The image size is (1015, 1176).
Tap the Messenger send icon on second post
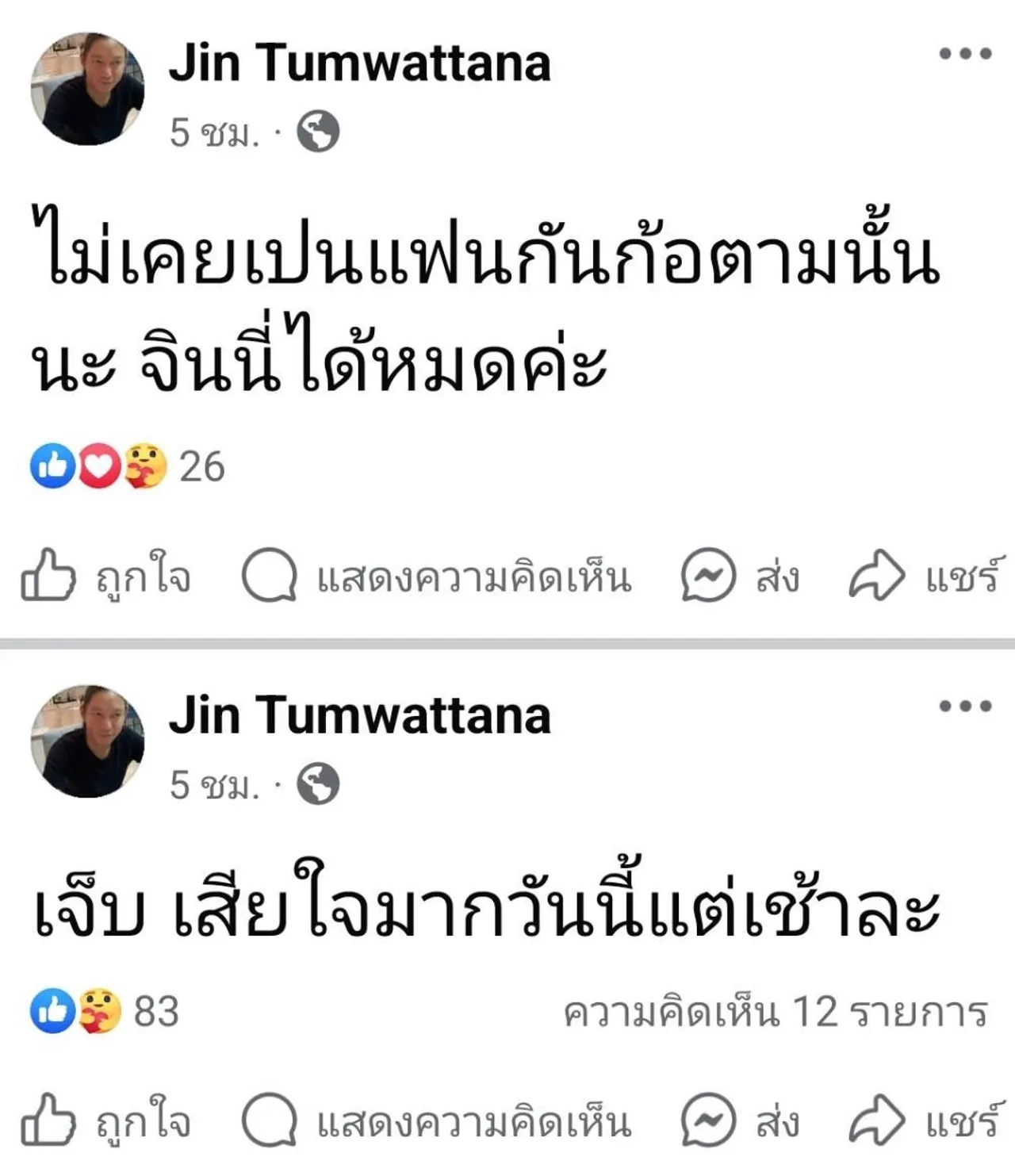pos(708,1120)
